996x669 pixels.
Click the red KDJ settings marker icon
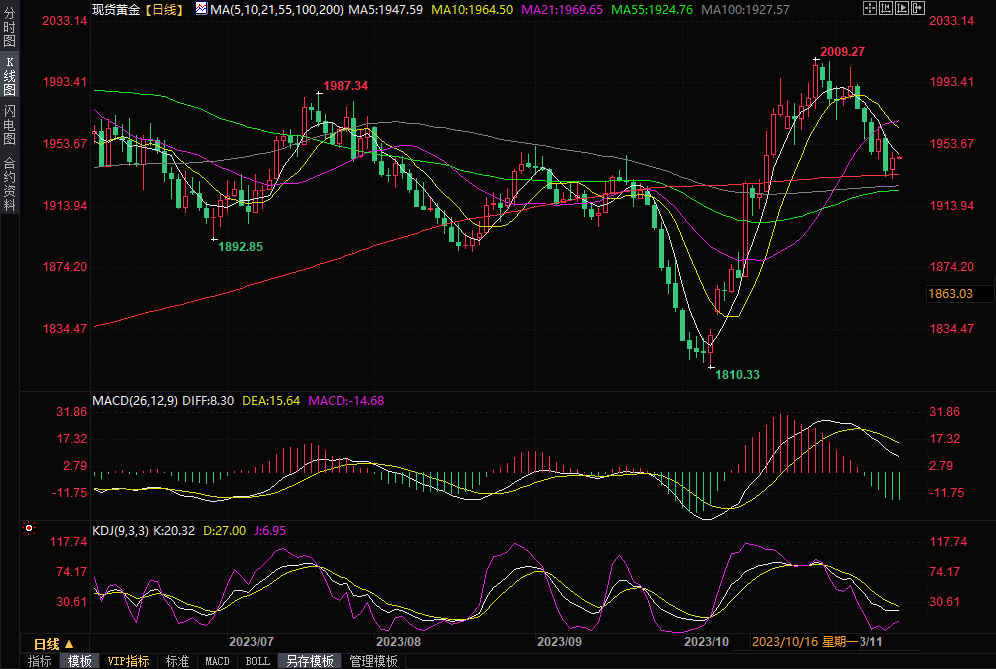pos(29,527)
